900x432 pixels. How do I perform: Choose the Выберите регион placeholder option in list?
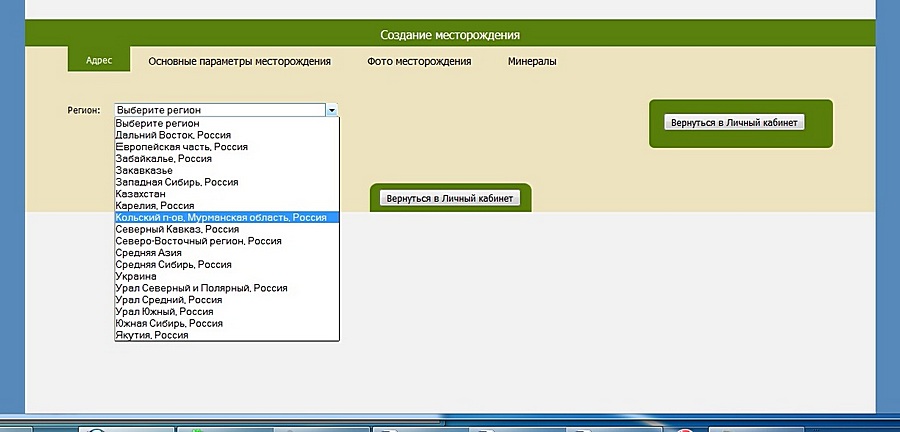pos(227,123)
